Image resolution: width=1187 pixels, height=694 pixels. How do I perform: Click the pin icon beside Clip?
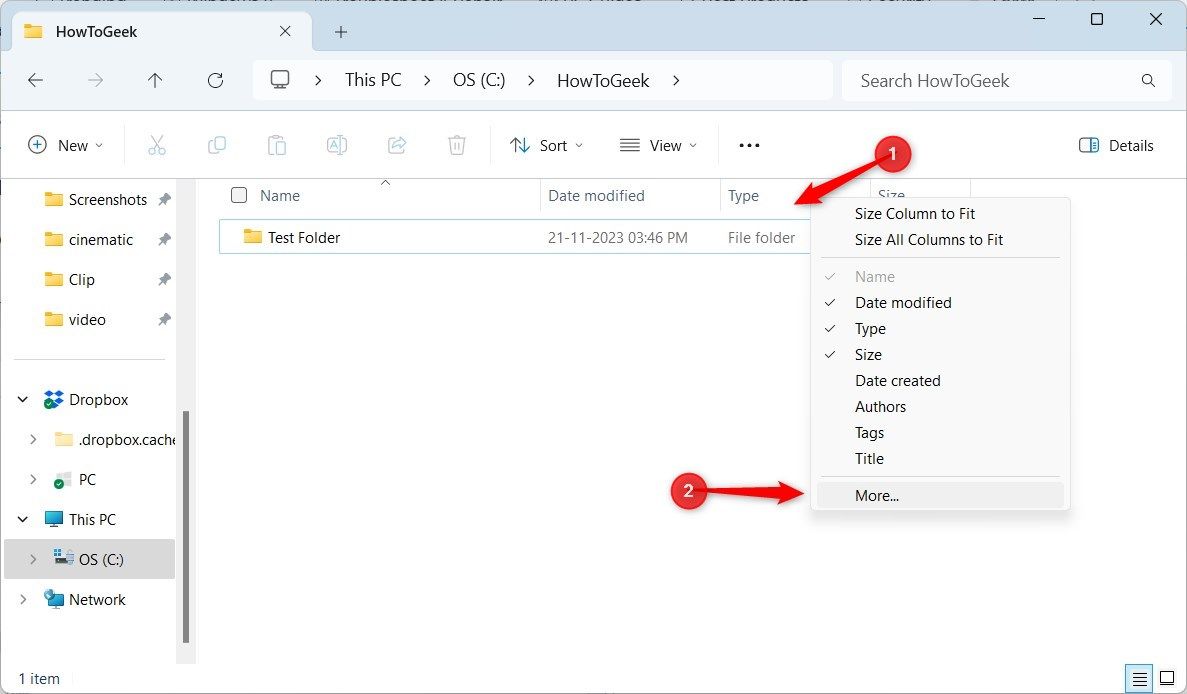[x=164, y=279]
